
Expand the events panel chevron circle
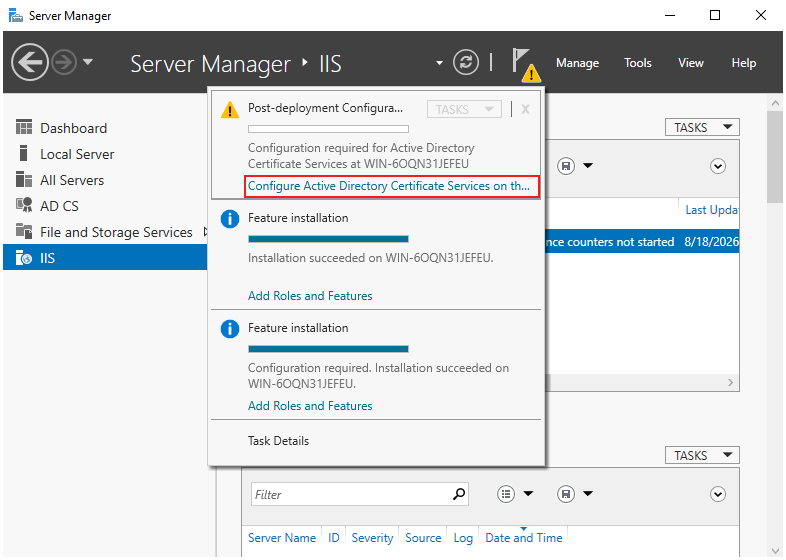(x=718, y=494)
